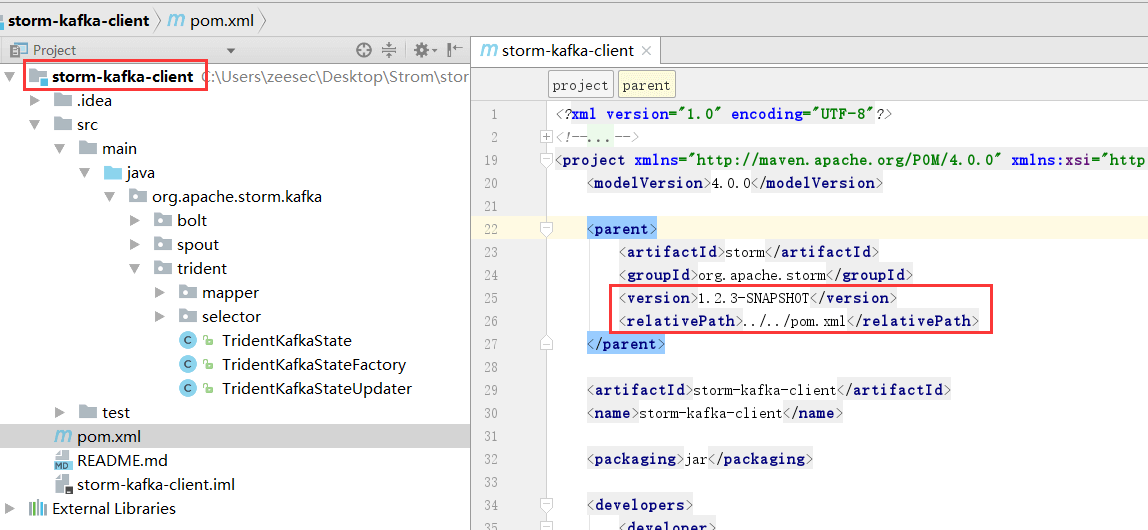The width and height of the screenshot is (1148, 530).
Task: Open the Project view dropdown
Action: (x=231, y=51)
